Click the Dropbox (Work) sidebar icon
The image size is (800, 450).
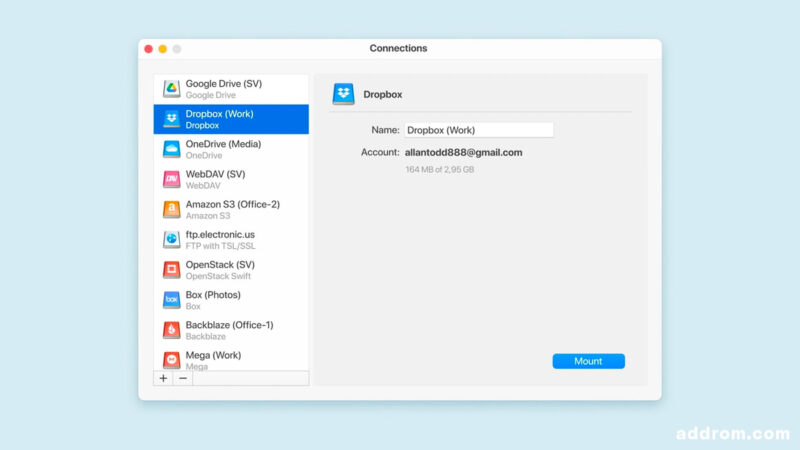click(171, 119)
